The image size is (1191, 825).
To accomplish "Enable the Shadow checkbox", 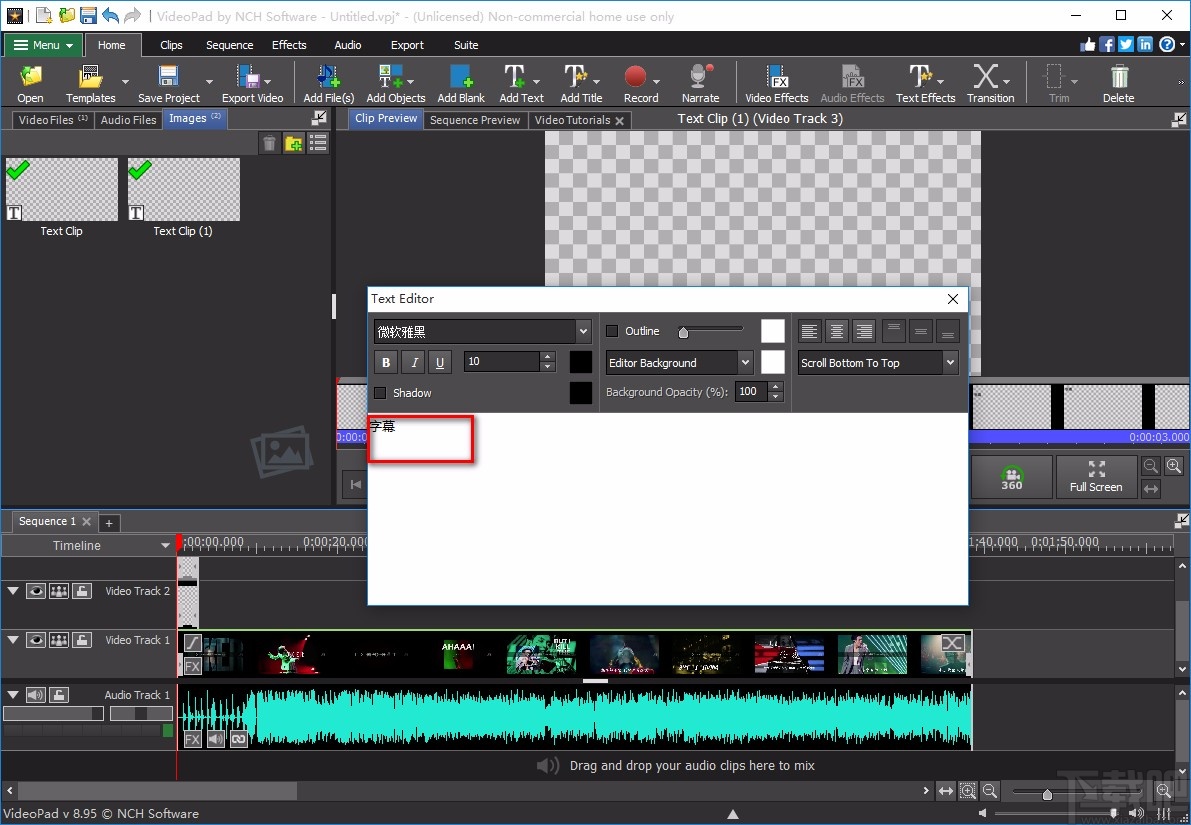I will point(380,393).
